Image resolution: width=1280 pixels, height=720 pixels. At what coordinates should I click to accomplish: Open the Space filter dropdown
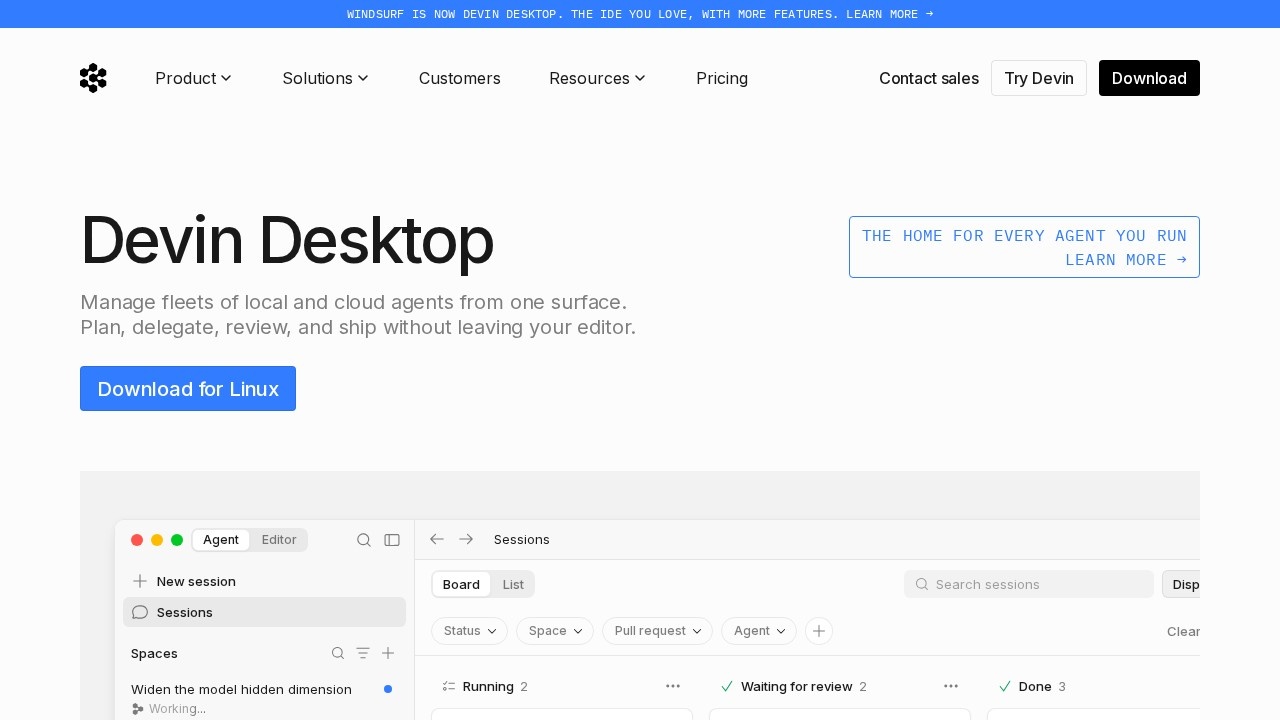pos(555,631)
